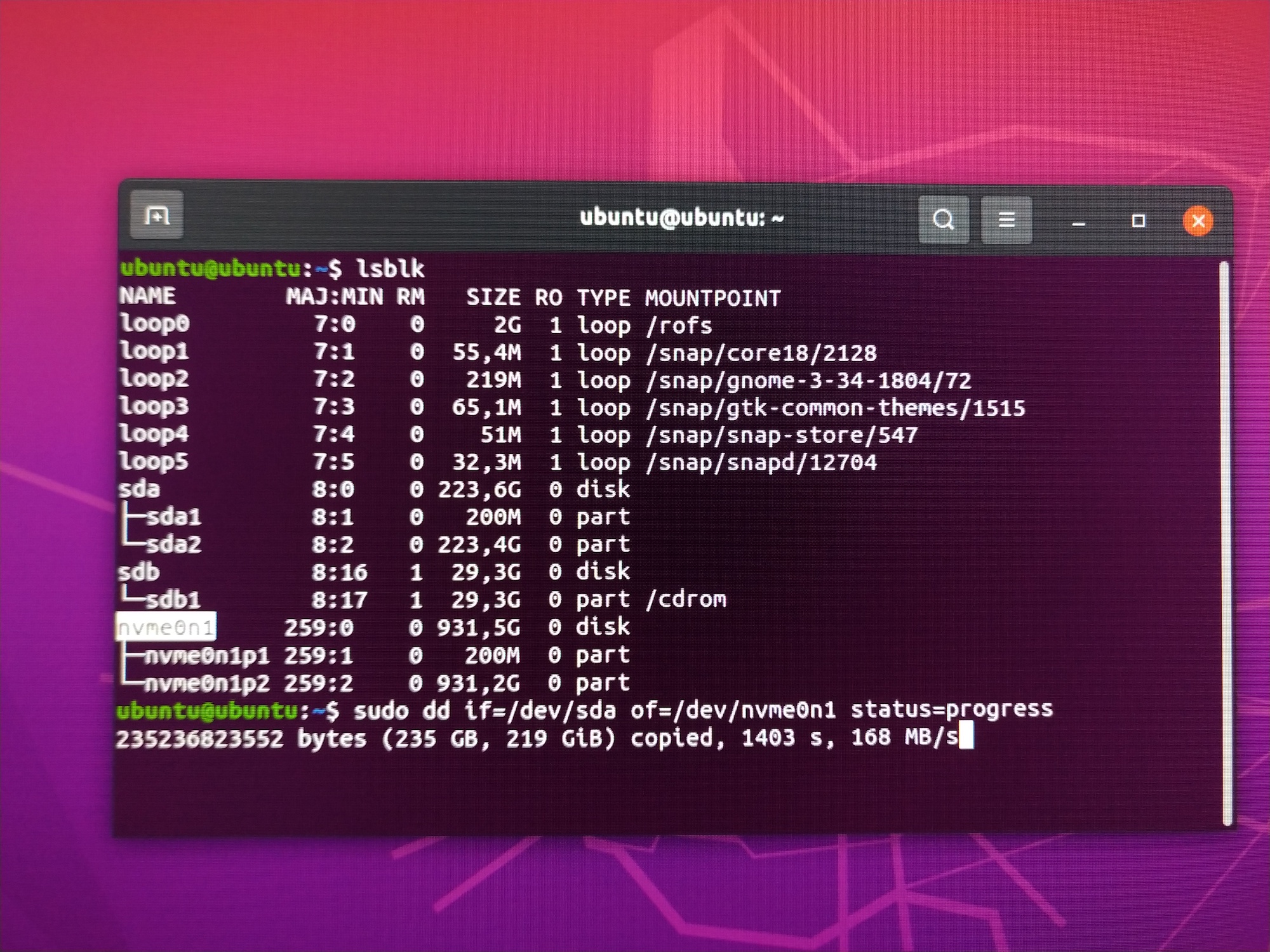Click the MOUNTPOINT column header
Image resolution: width=1270 pixels, height=952 pixels.
tap(712, 298)
